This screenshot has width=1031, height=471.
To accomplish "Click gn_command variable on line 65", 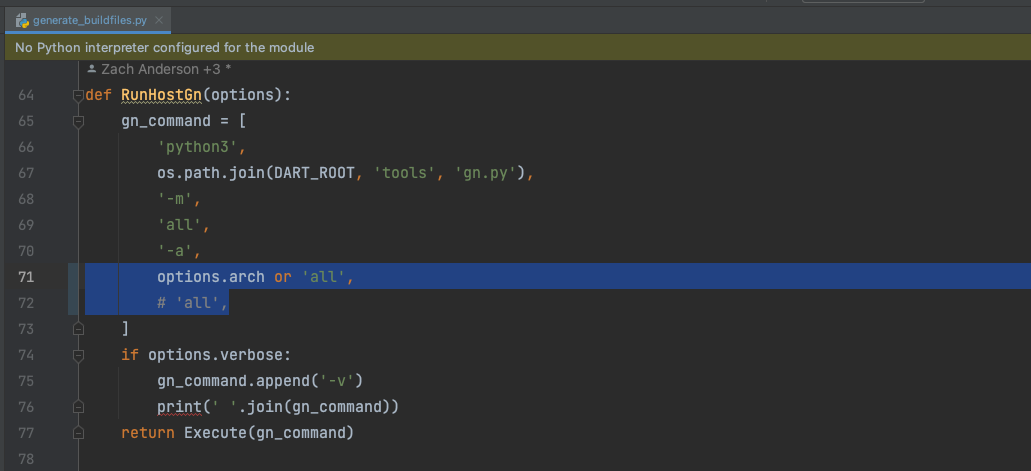I will coord(166,121).
